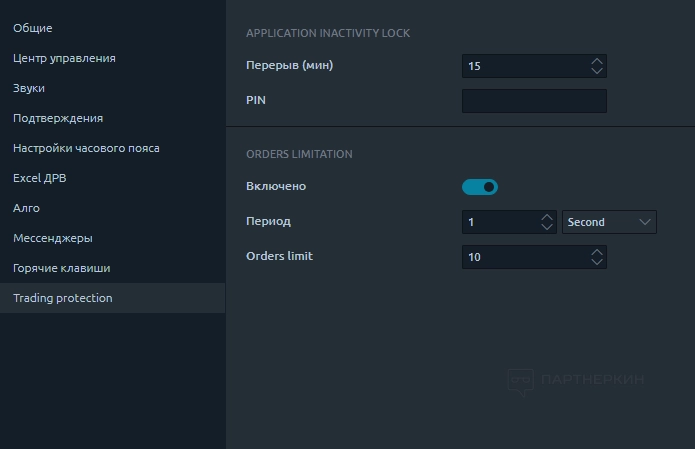The image size is (695, 449).
Task: Open the Общие settings section
Action: 33,28
